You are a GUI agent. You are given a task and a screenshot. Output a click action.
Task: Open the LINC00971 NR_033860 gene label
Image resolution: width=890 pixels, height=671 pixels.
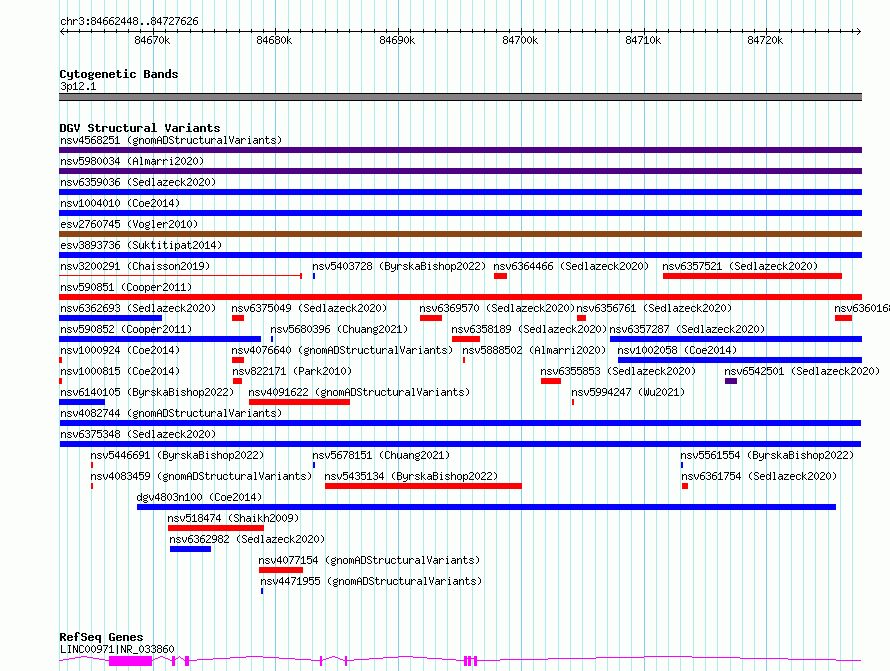pos(117,649)
